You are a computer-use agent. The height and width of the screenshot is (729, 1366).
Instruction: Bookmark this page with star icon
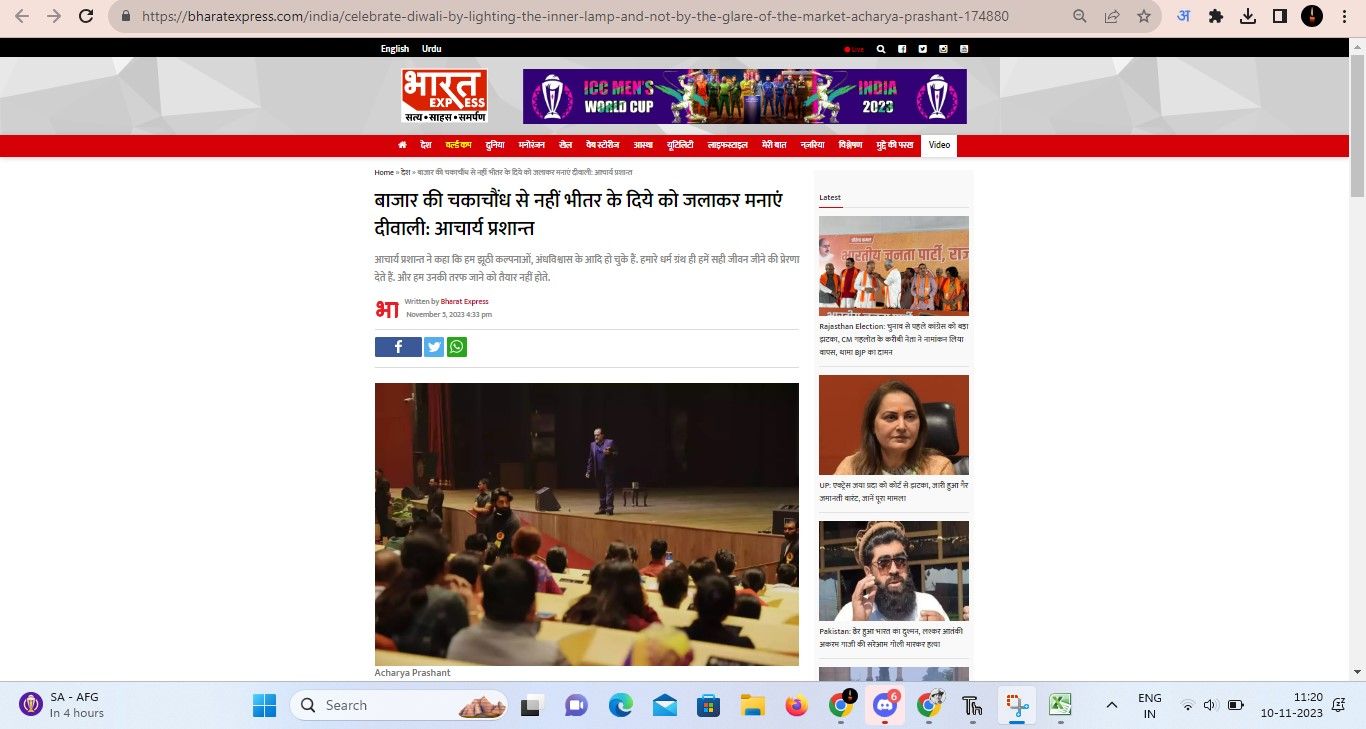pyautogui.click(x=1143, y=16)
